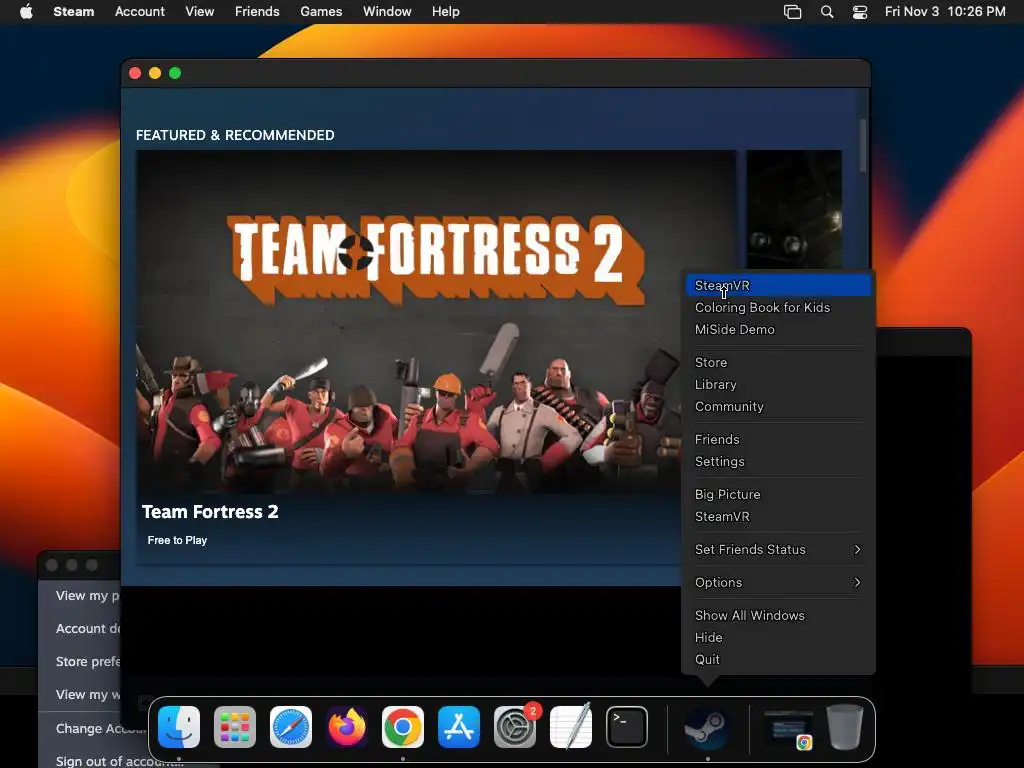Close the Steam store window

click(x=135, y=73)
